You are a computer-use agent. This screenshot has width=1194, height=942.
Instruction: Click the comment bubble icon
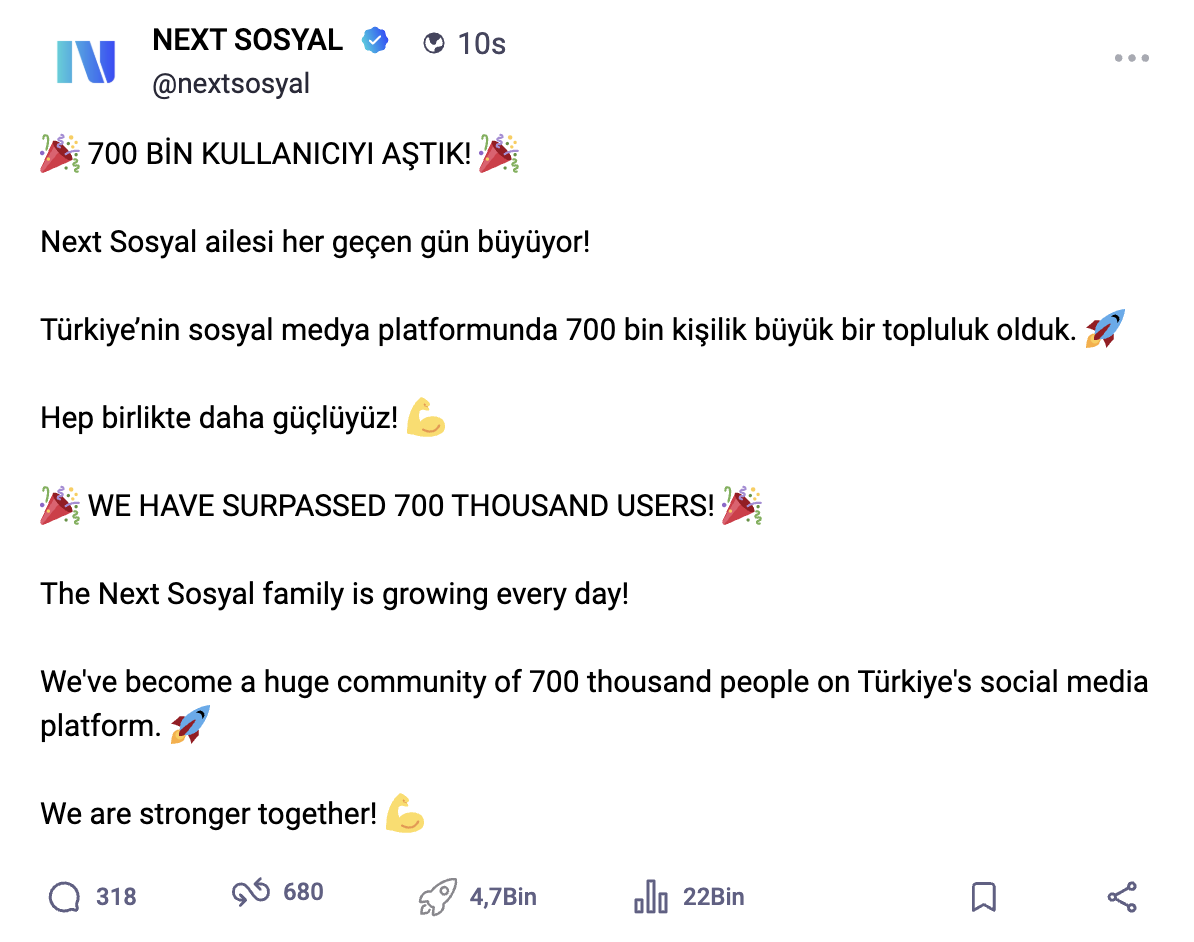pyautogui.click(x=64, y=897)
